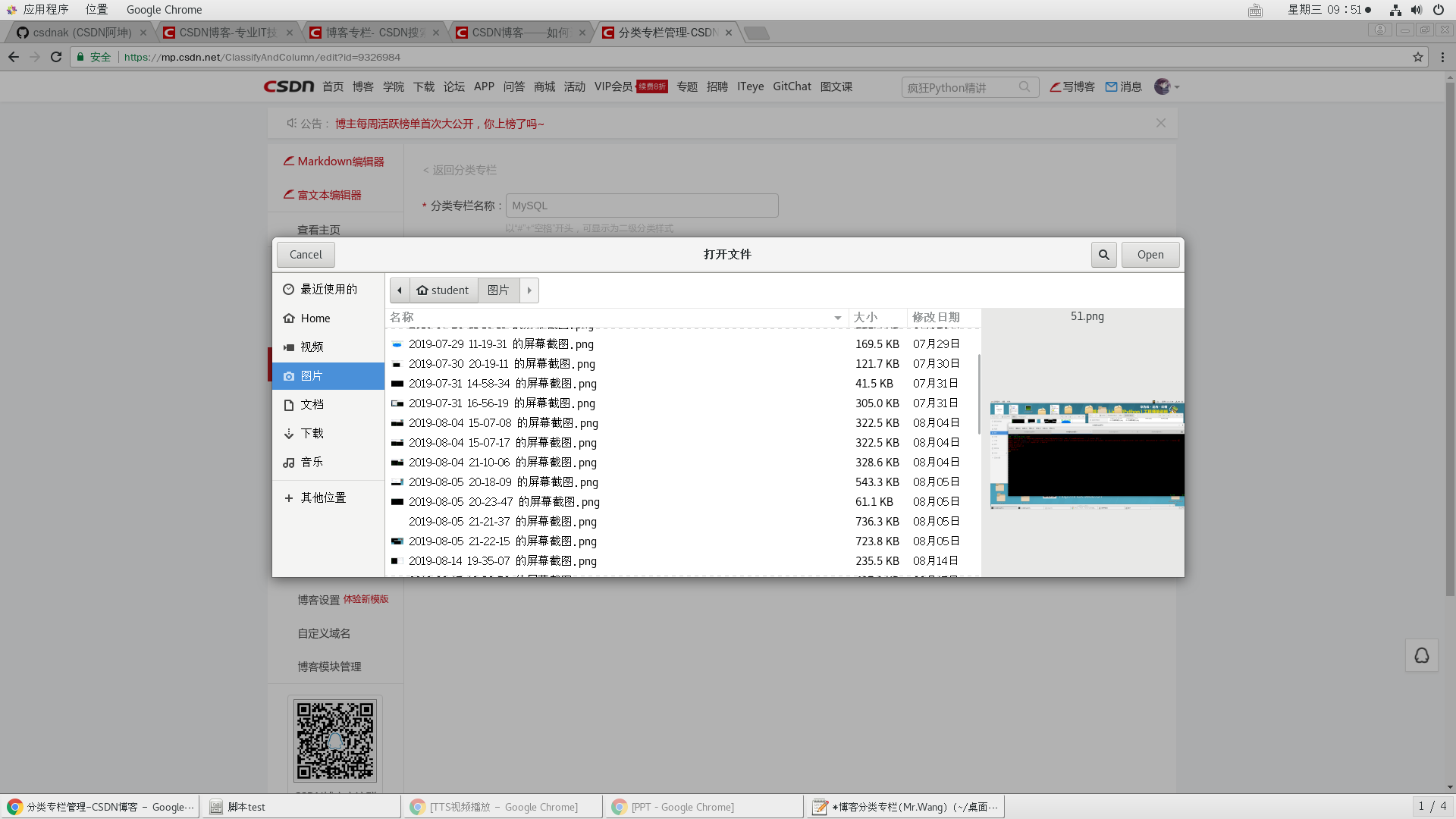Click the browser reload icon
Screen dimensions: 1456x819
click(x=56, y=57)
